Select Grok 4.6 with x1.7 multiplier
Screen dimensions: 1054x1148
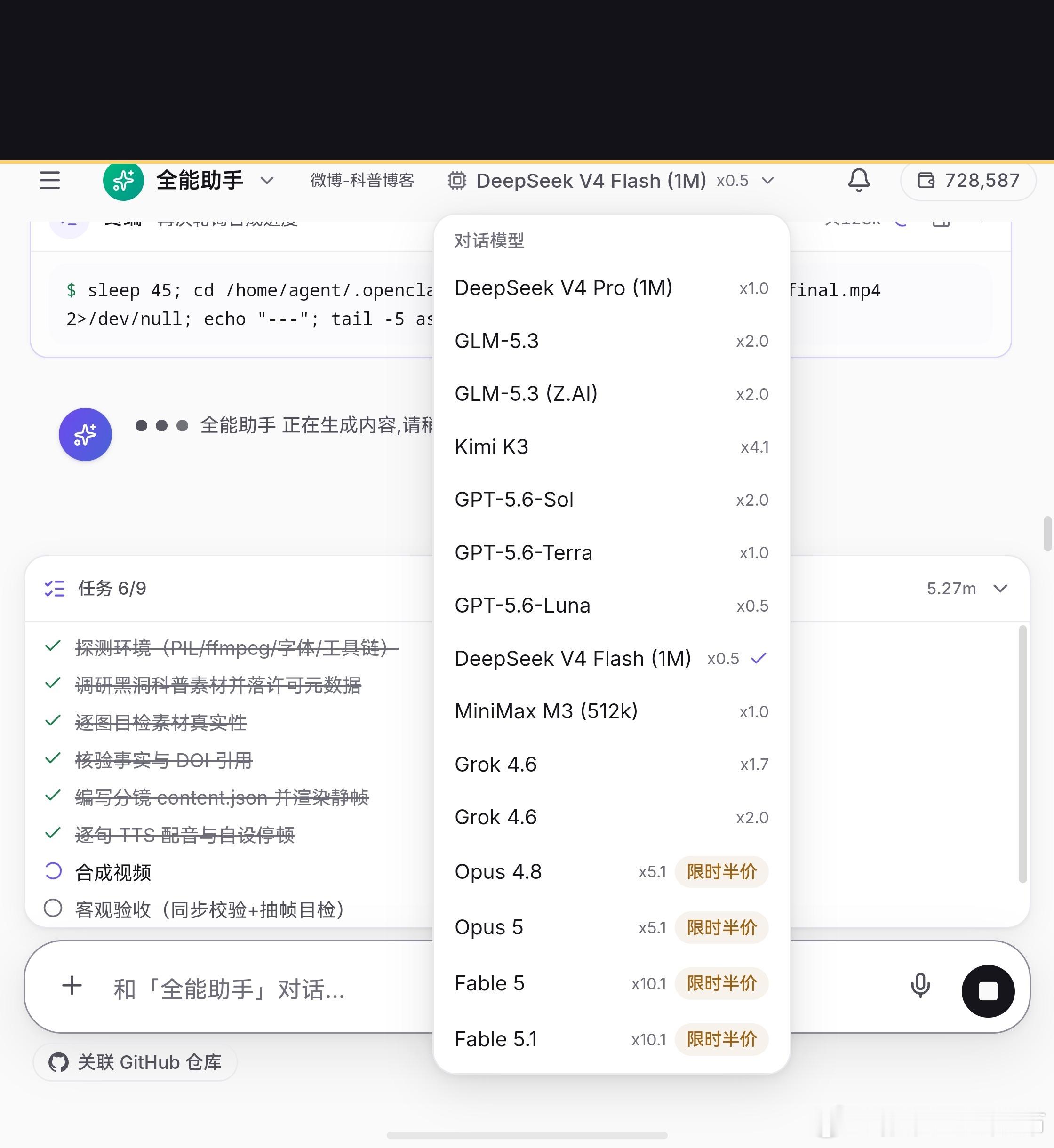[611, 764]
